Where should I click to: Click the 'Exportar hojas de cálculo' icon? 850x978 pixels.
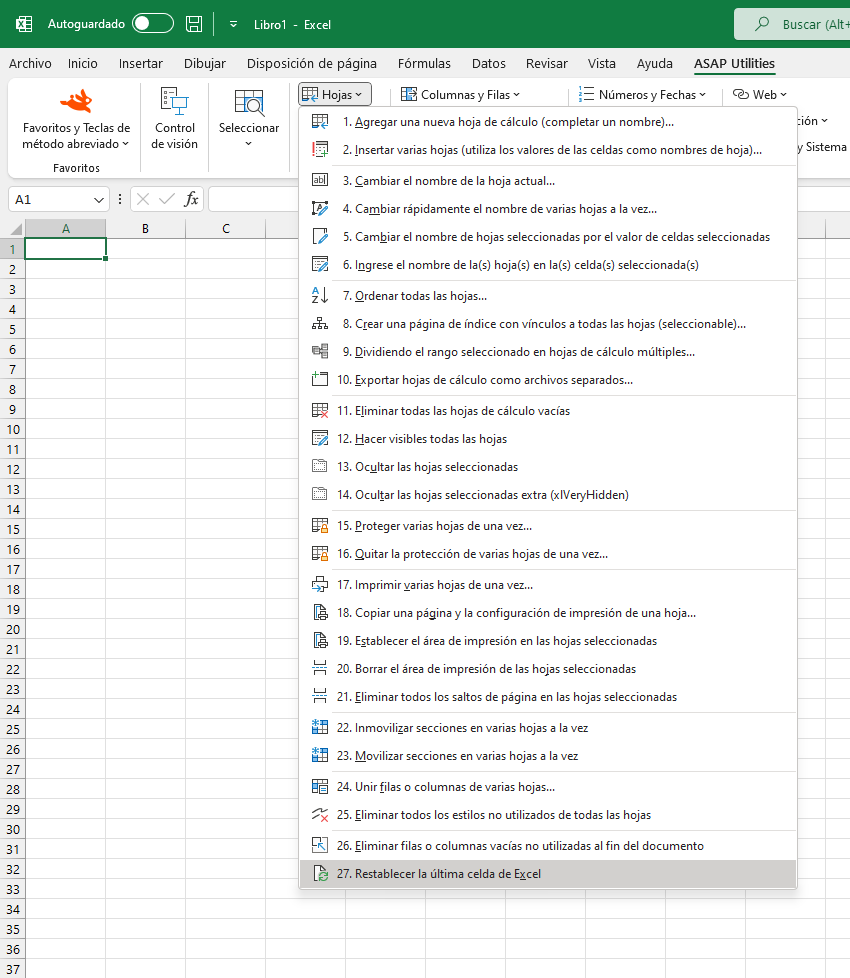pos(320,379)
